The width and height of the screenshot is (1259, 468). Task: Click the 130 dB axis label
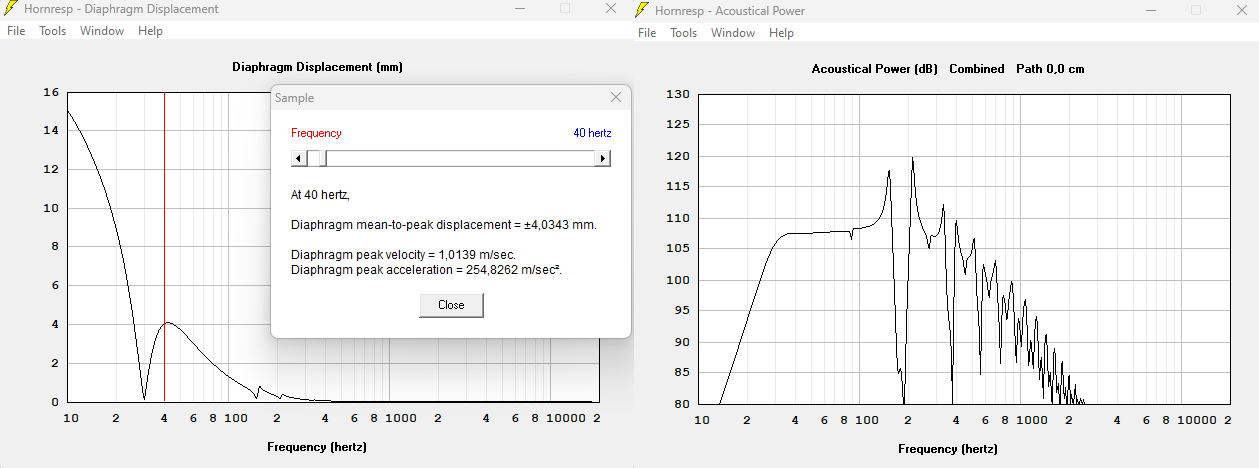[x=678, y=94]
